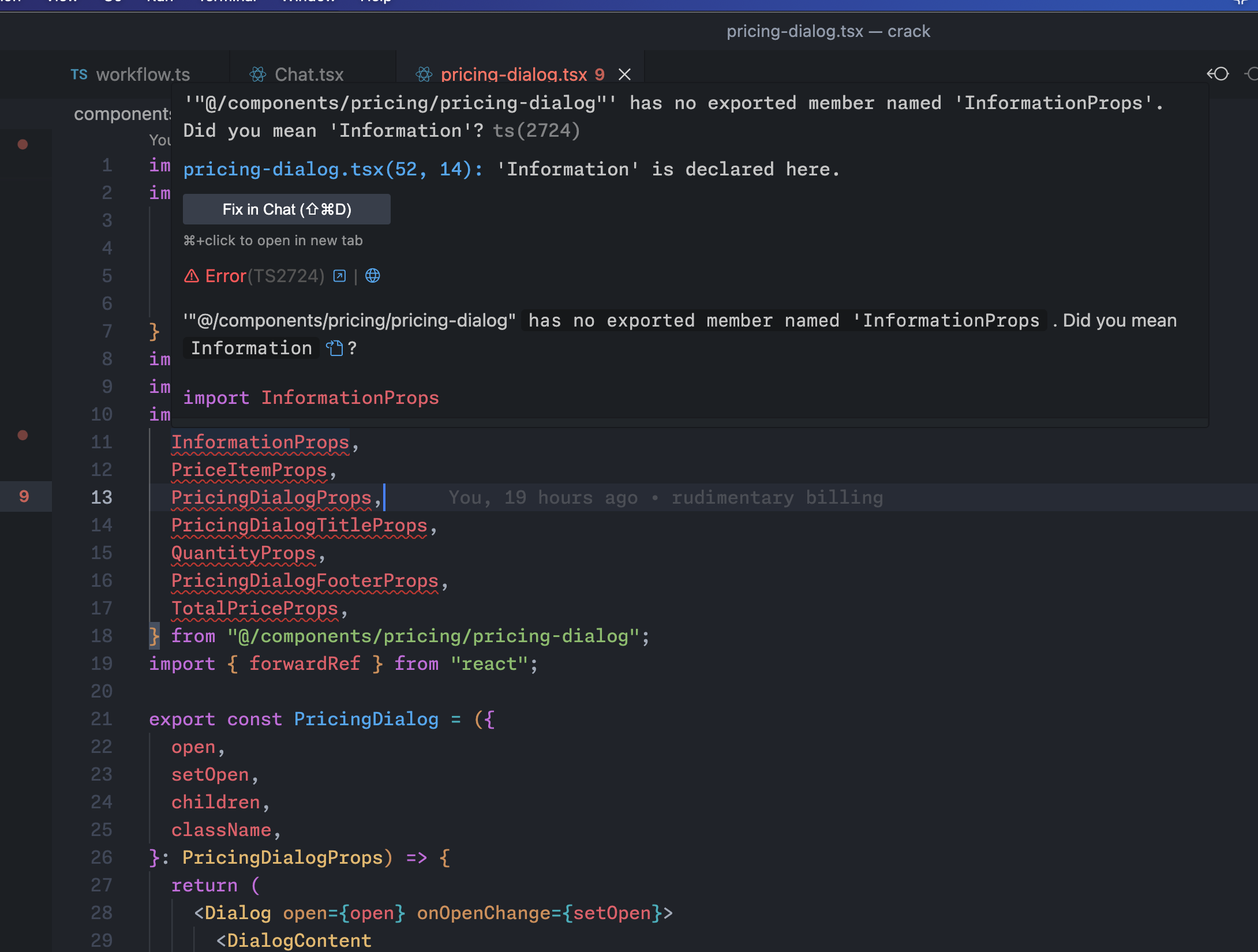Click the Information code chip in the hover
Viewport: 1258px width, 952px height.
click(252, 348)
